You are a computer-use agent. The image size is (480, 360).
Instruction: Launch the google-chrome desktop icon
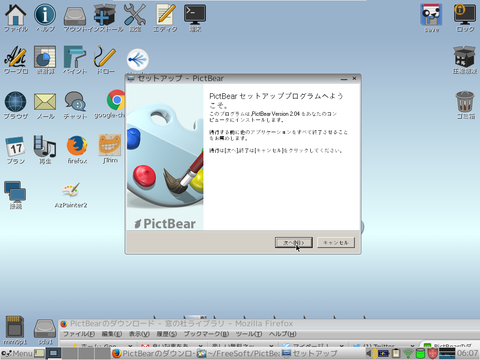pos(116,100)
